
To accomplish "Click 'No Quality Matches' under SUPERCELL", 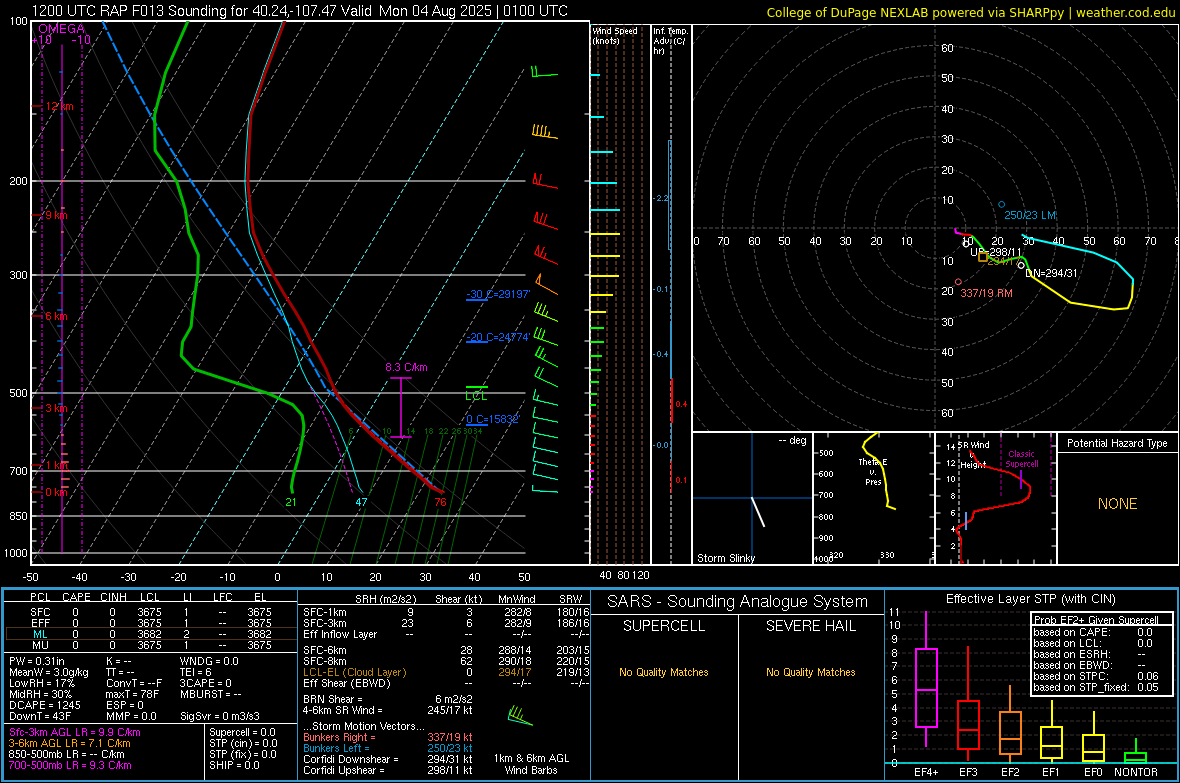I will click(x=664, y=672).
